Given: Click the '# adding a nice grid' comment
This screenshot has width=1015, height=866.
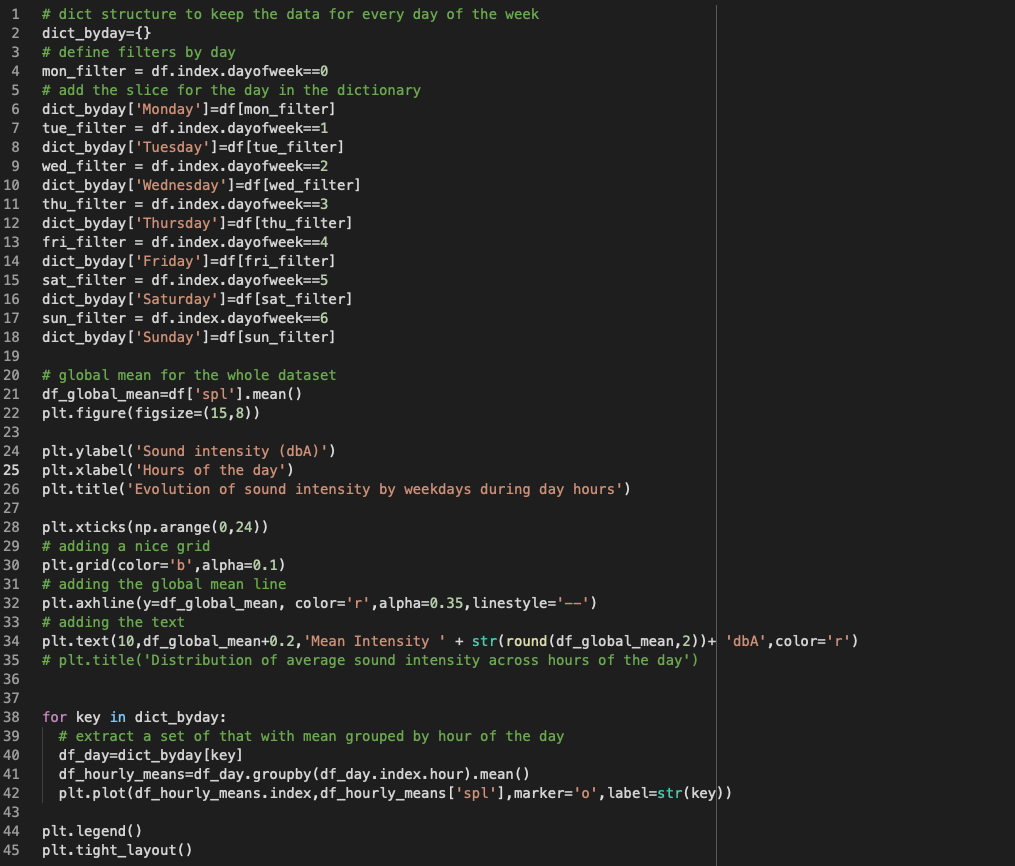Looking at the screenshot, I should tap(126, 546).
